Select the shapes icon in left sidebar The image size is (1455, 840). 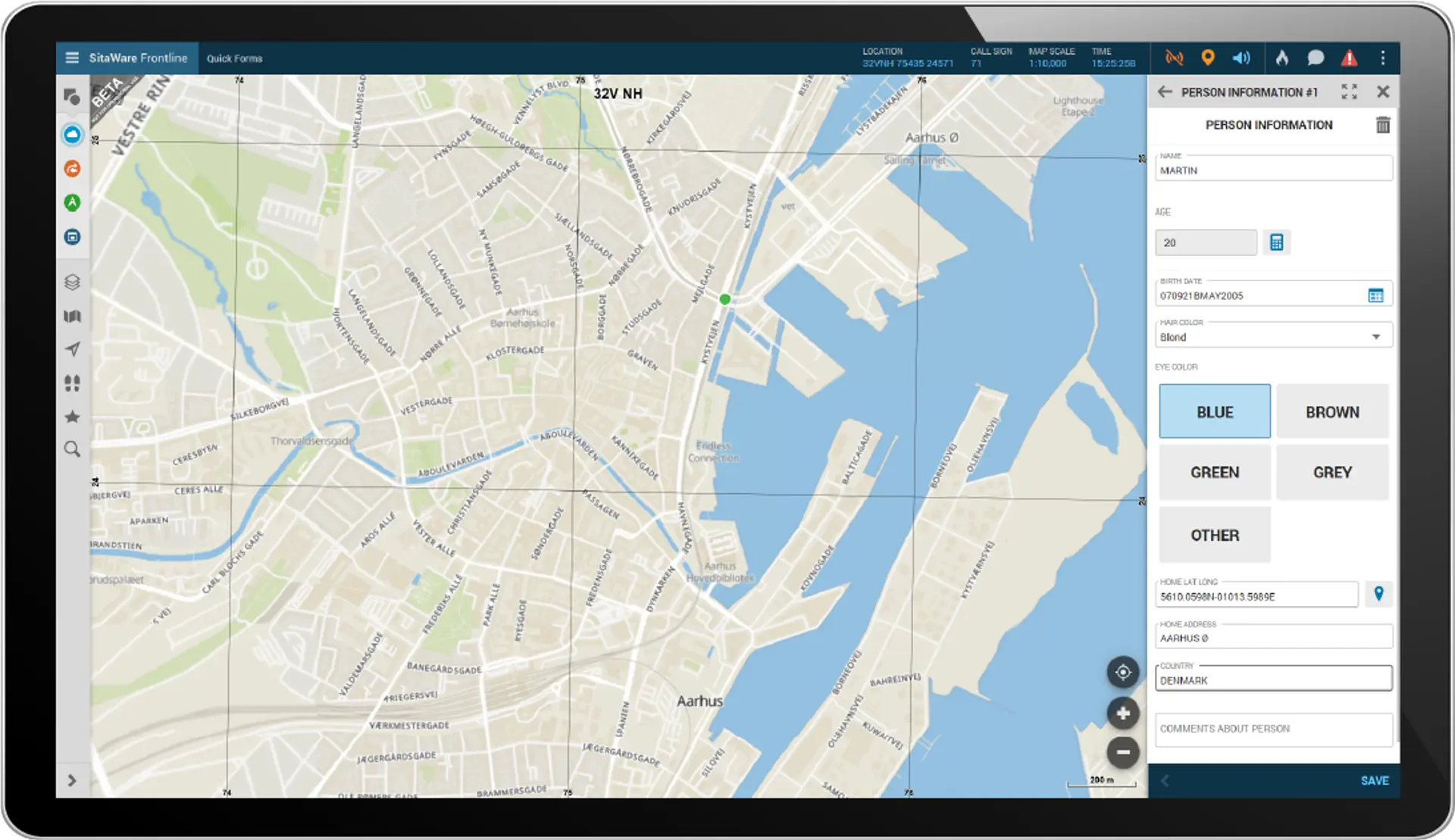(72, 97)
